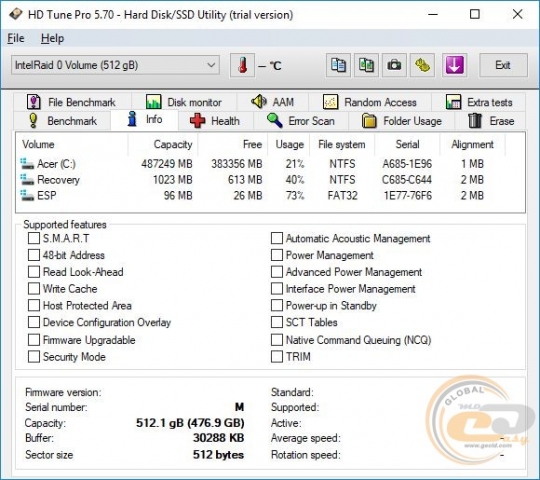The width and height of the screenshot is (540, 480).
Task: Toggle the TRIM checkbox
Action: click(277, 357)
